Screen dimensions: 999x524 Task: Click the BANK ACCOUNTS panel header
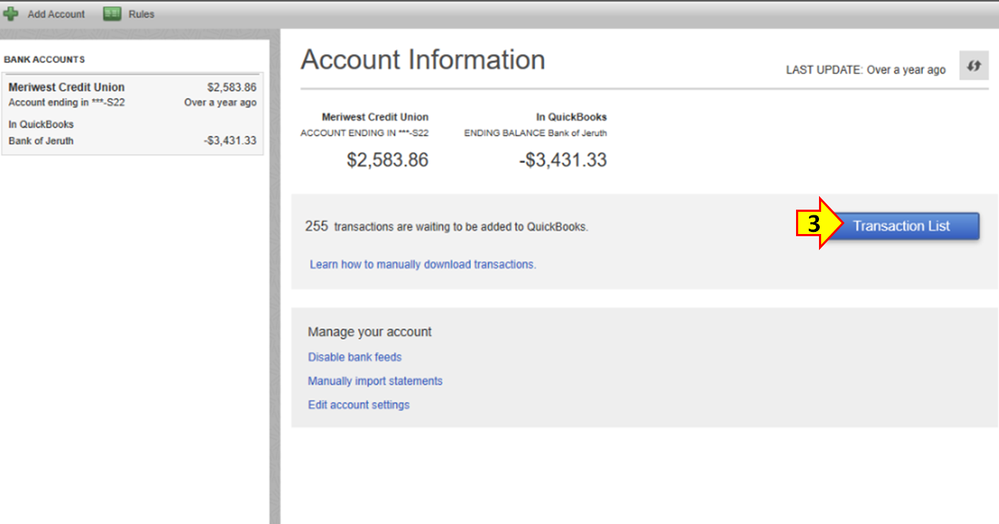click(x=45, y=60)
